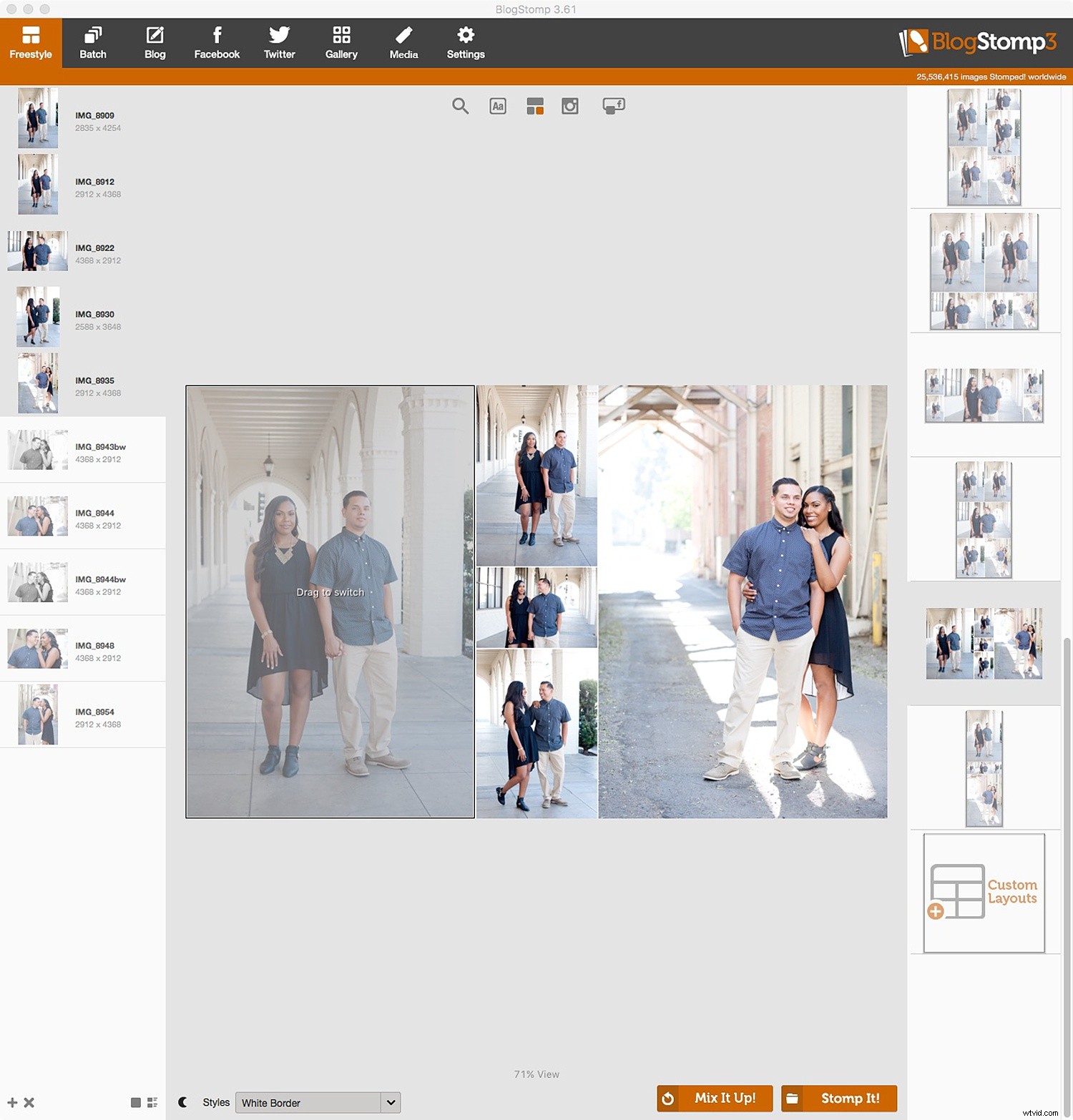Switch to the Freestyle tab
The image size is (1073, 1120).
point(31,41)
